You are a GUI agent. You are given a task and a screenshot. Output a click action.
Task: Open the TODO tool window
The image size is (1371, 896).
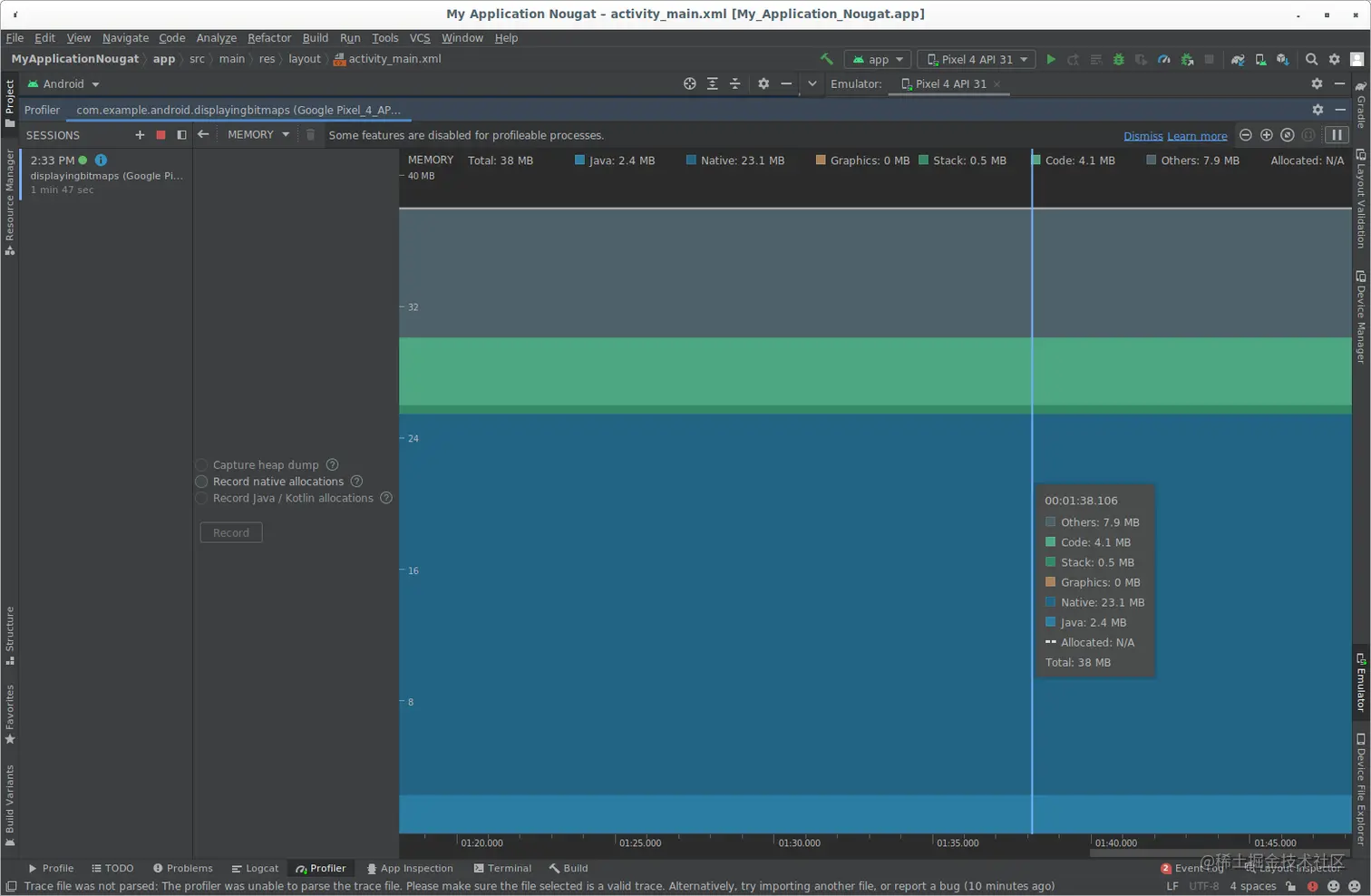coord(112,868)
